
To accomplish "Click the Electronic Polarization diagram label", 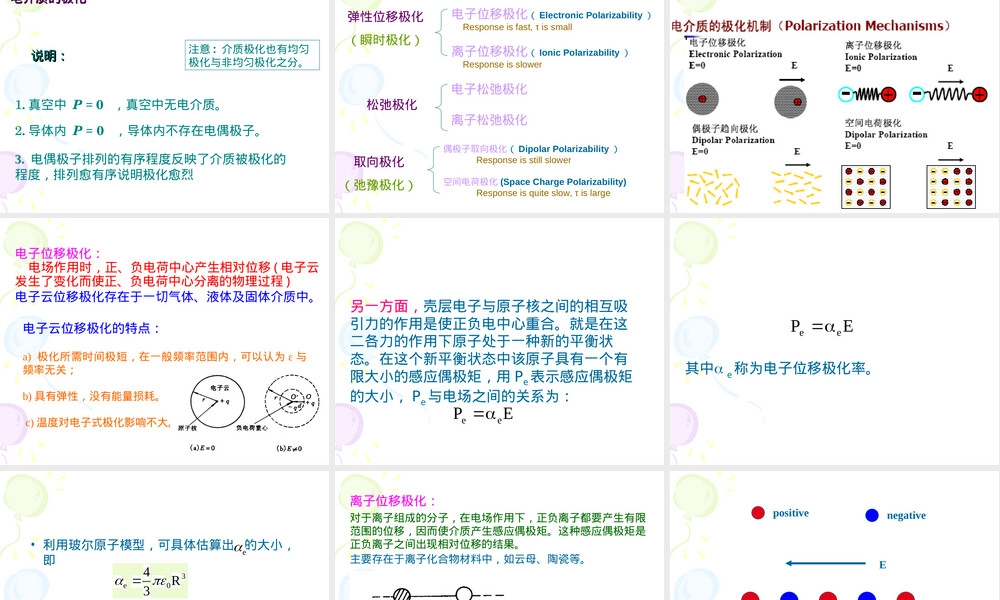I will pyautogui.click(x=735, y=54).
